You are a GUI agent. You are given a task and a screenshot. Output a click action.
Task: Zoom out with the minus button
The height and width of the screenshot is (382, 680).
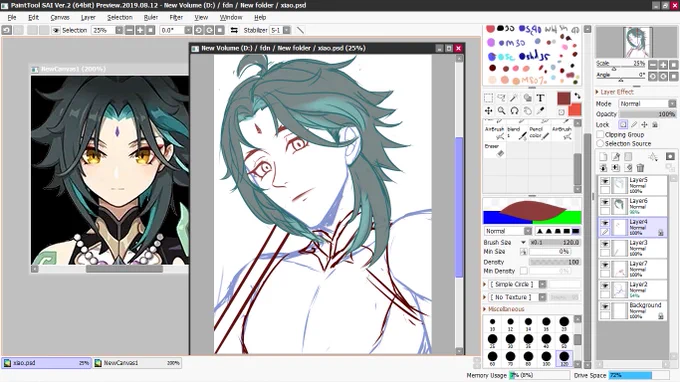tap(129, 30)
